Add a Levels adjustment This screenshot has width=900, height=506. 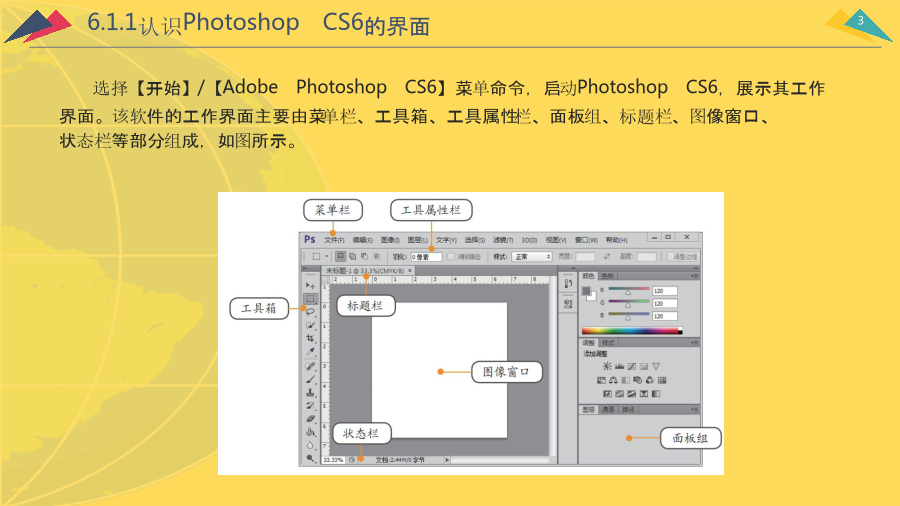click(620, 366)
